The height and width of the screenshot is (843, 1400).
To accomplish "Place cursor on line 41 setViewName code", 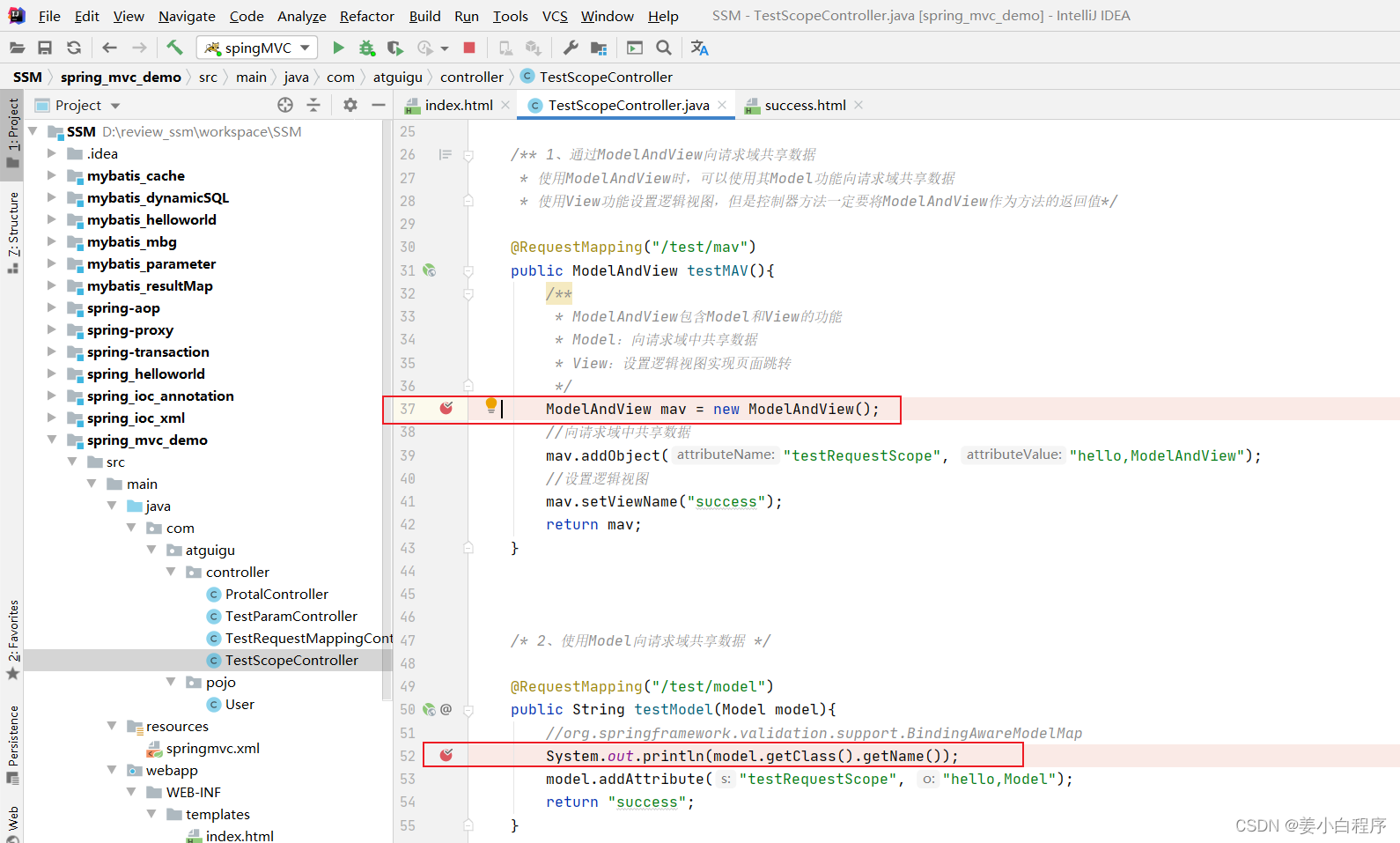I will coord(664,501).
